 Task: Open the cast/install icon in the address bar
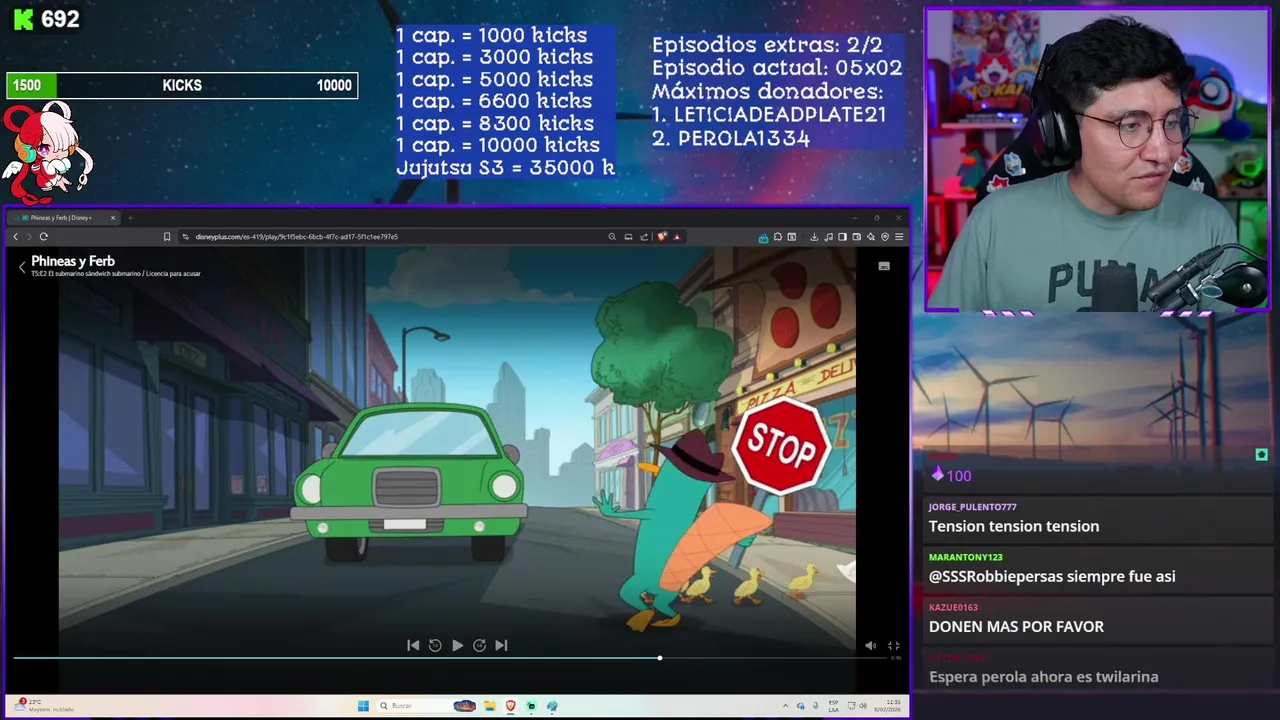tap(628, 237)
